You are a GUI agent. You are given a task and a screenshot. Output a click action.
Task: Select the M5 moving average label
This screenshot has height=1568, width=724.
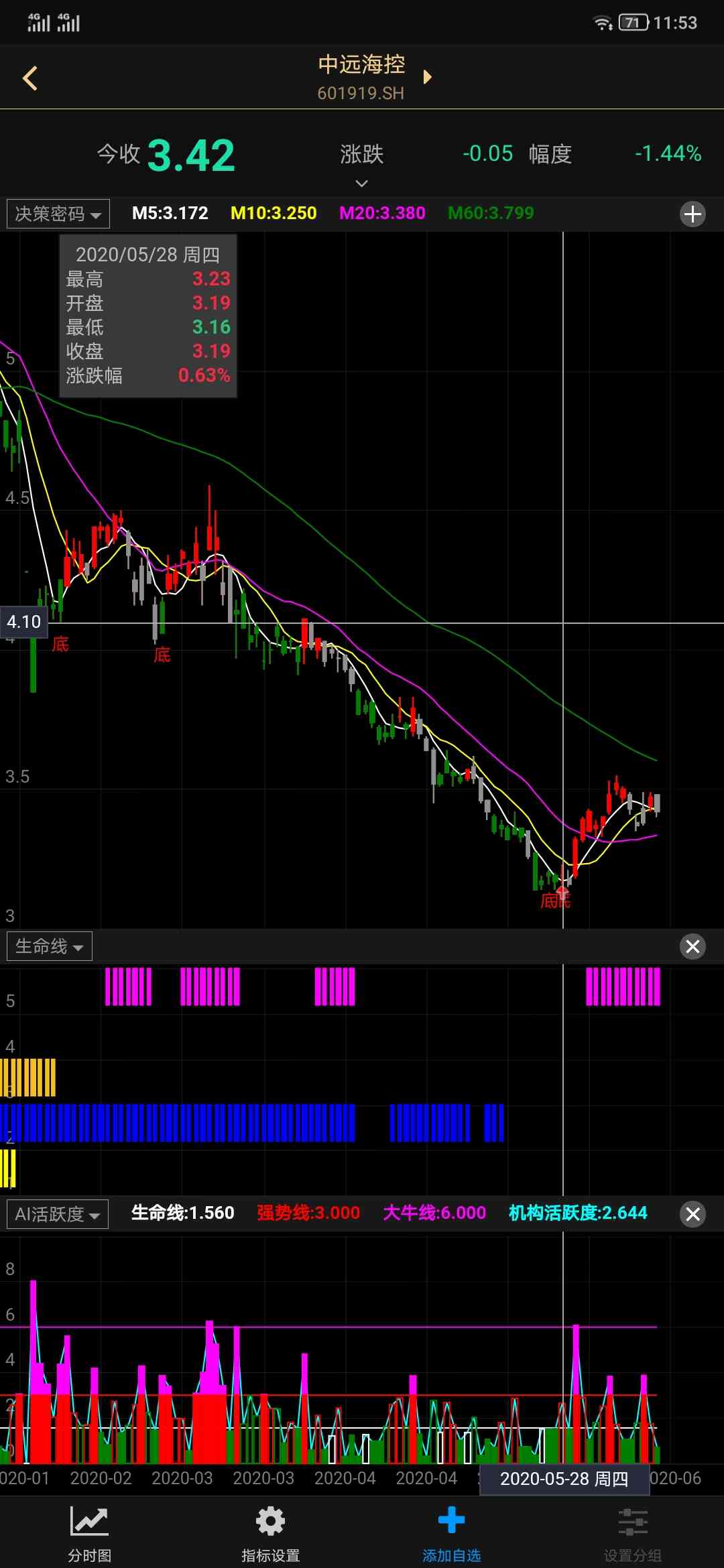170,213
